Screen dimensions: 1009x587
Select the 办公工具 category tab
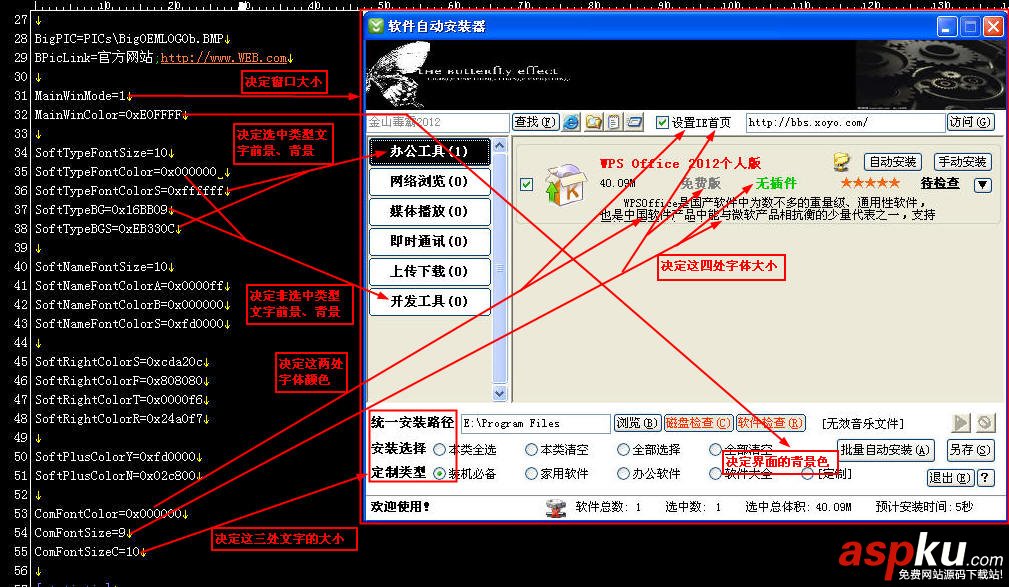(430, 151)
